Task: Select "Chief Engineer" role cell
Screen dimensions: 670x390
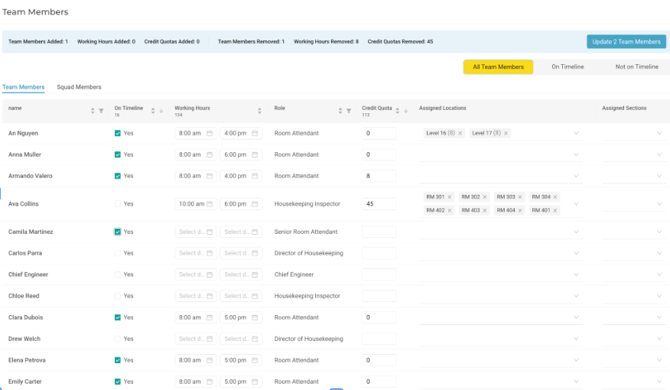Action: coord(294,274)
